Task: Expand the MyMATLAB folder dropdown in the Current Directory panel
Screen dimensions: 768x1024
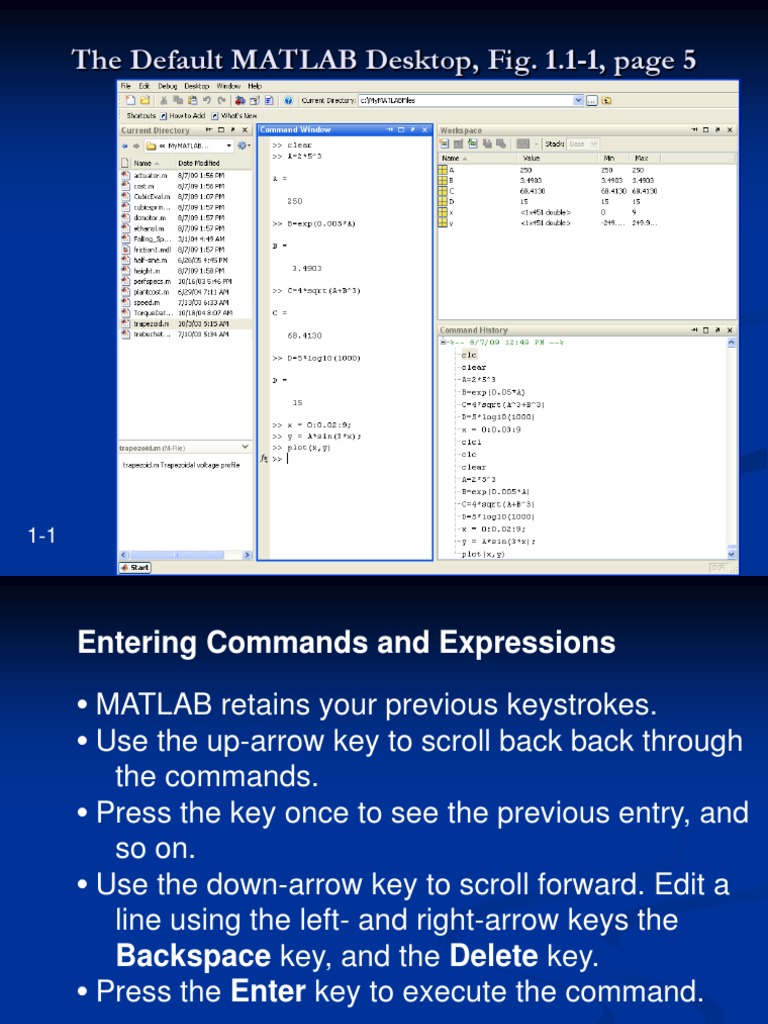Action: pos(229,146)
